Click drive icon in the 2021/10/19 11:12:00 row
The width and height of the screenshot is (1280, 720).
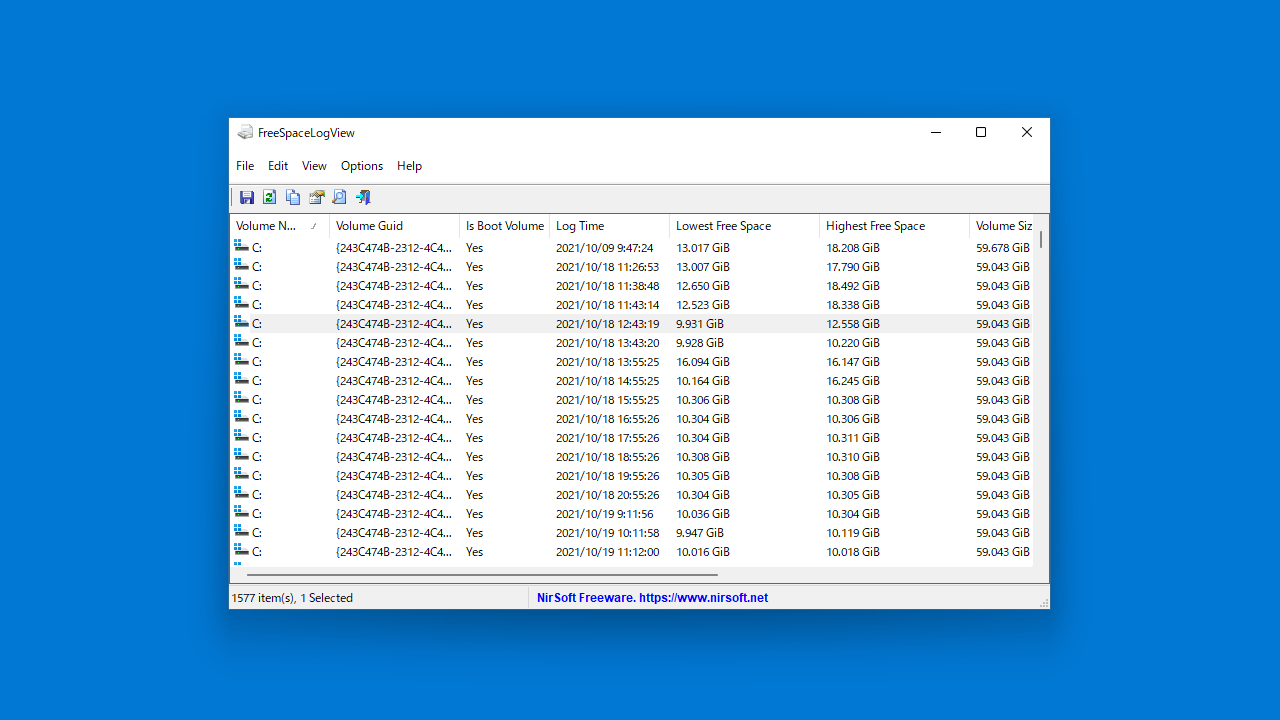coord(241,550)
